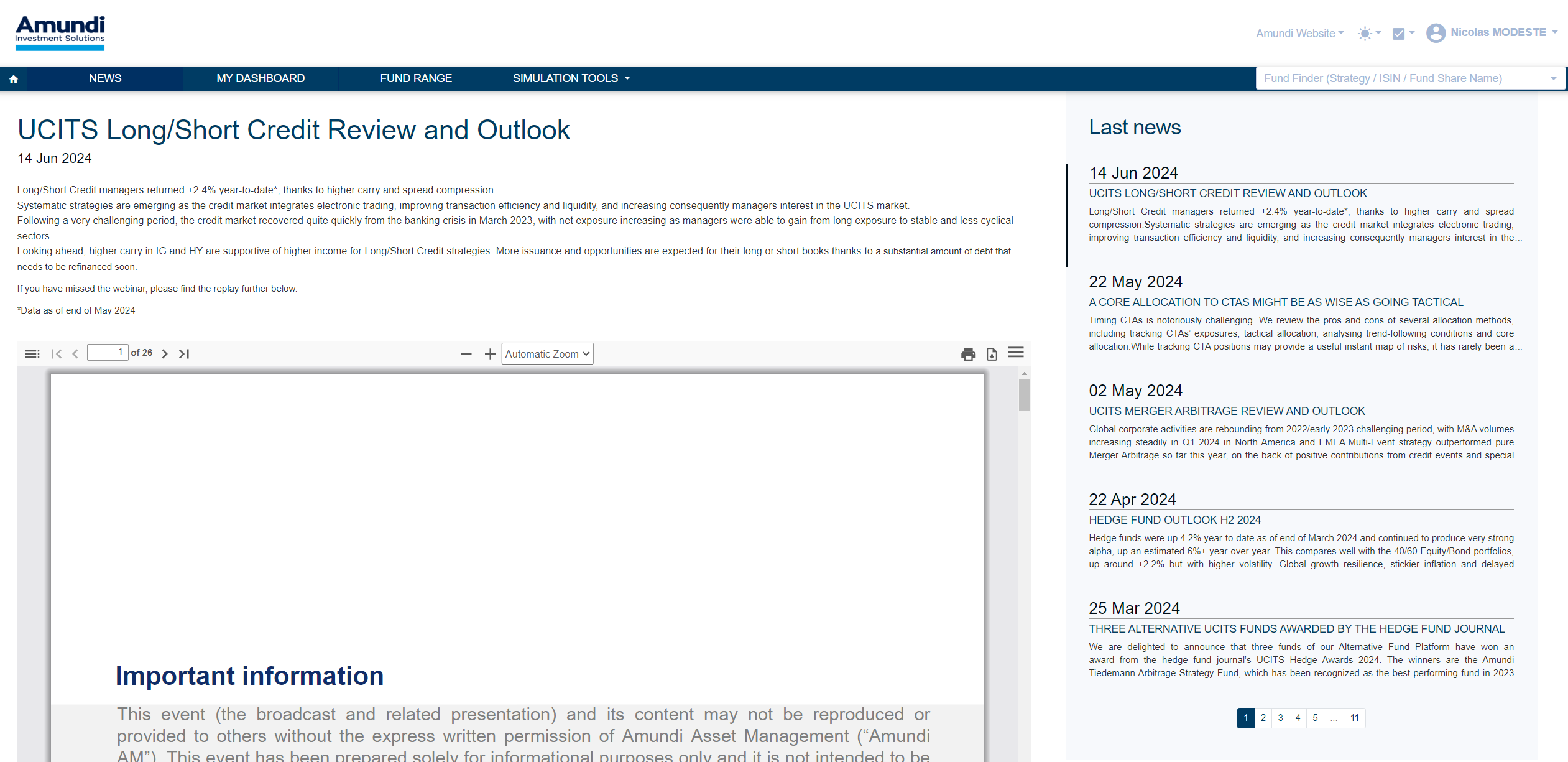
Task: Open Hedge Fund Outlook H2 2024 article
Action: click(1174, 520)
